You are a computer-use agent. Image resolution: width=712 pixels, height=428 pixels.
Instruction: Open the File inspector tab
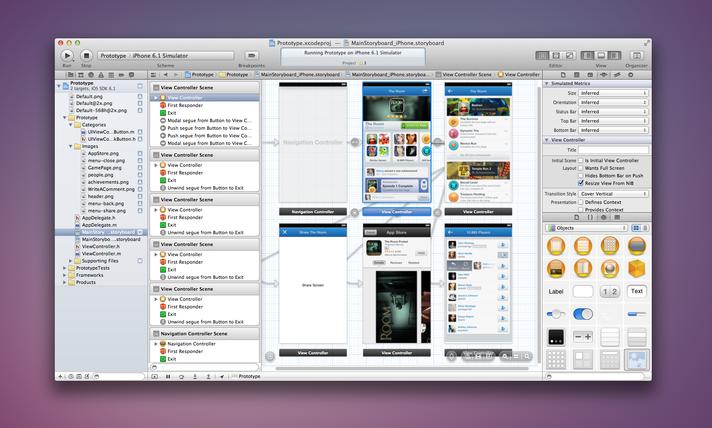[563, 74]
